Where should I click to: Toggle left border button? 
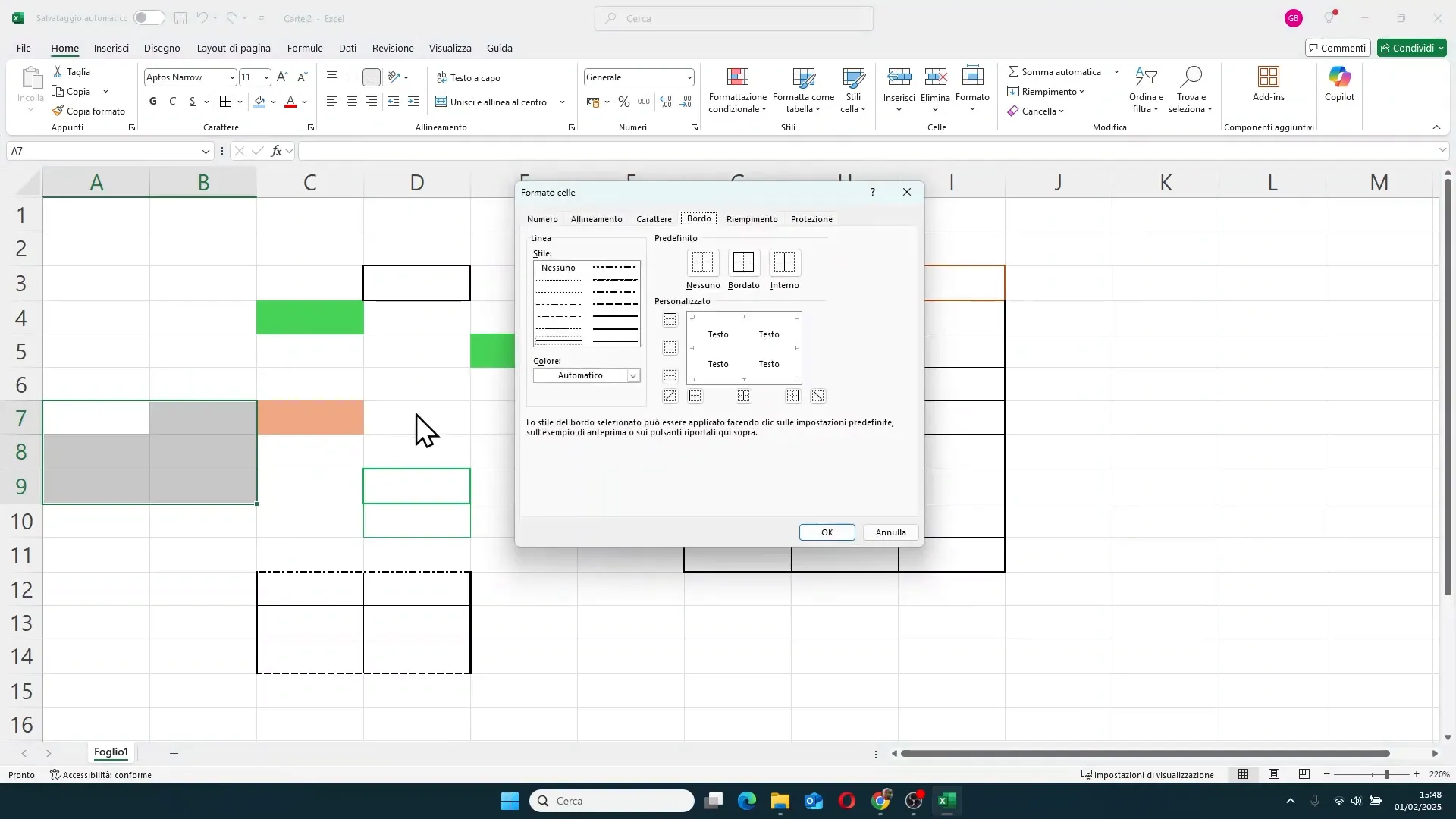click(695, 396)
